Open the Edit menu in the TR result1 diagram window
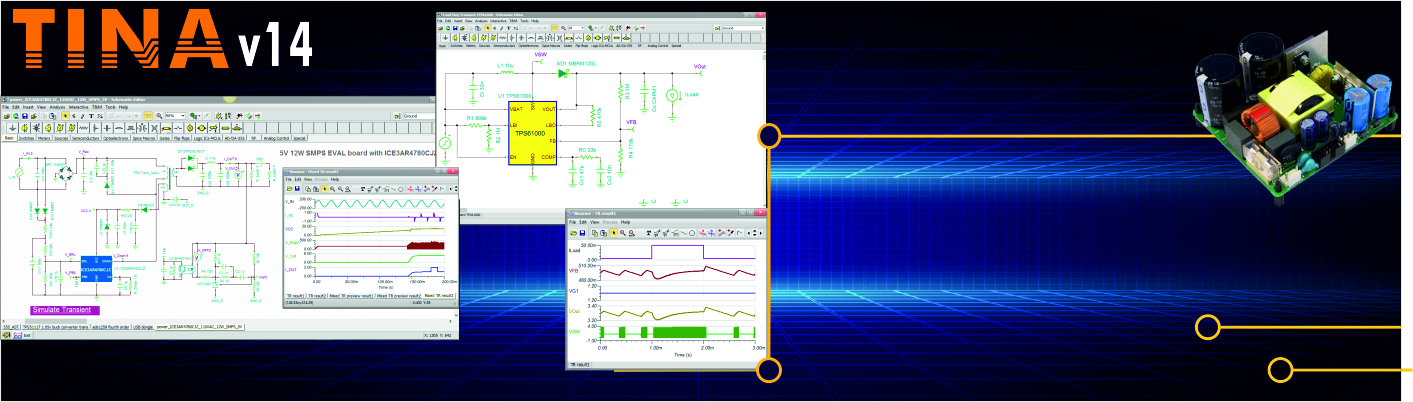Image resolution: width=1413 pixels, height=402 pixels. click(x=583, y=222)
